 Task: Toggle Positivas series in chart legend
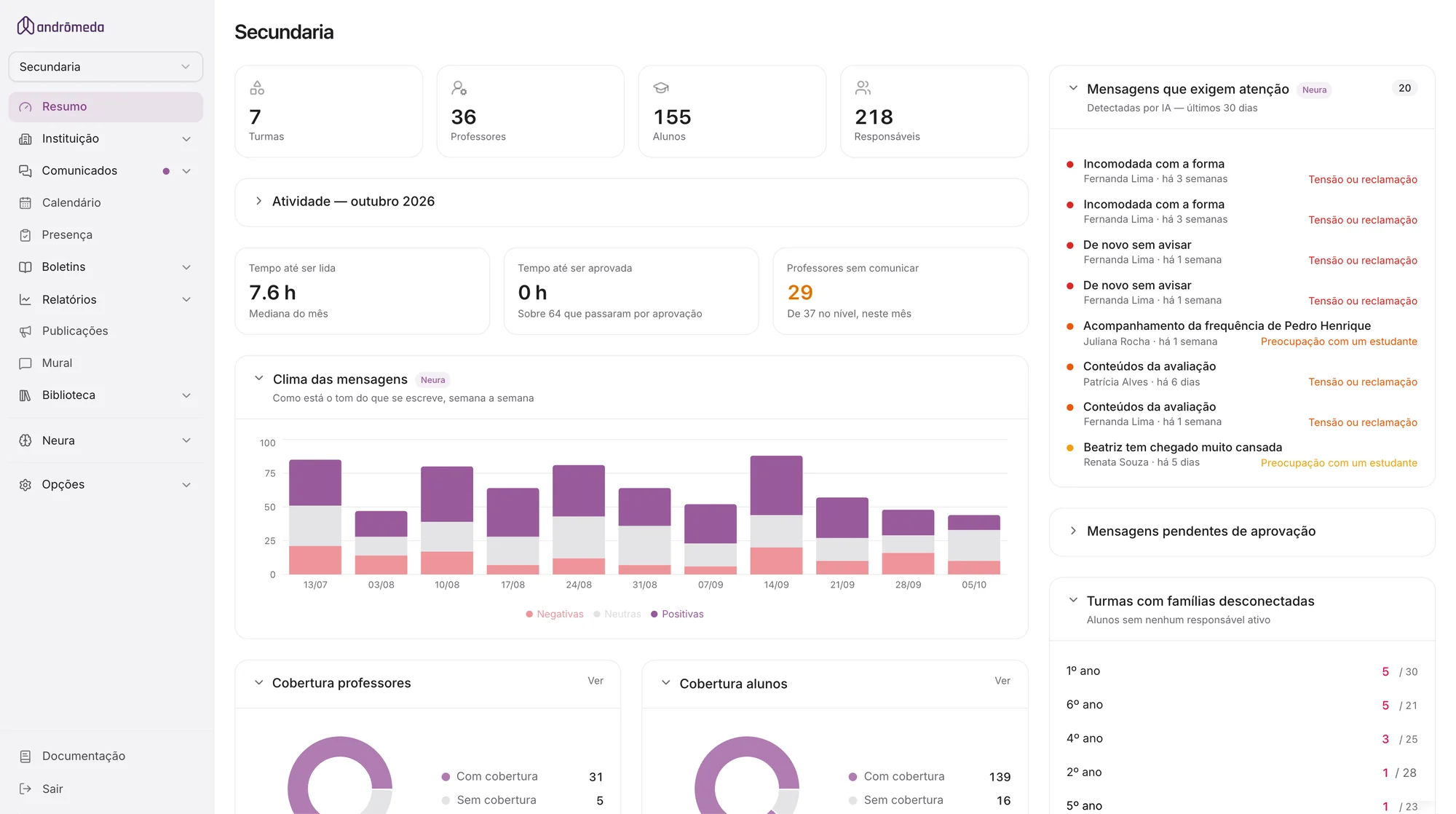coord(677,615)
